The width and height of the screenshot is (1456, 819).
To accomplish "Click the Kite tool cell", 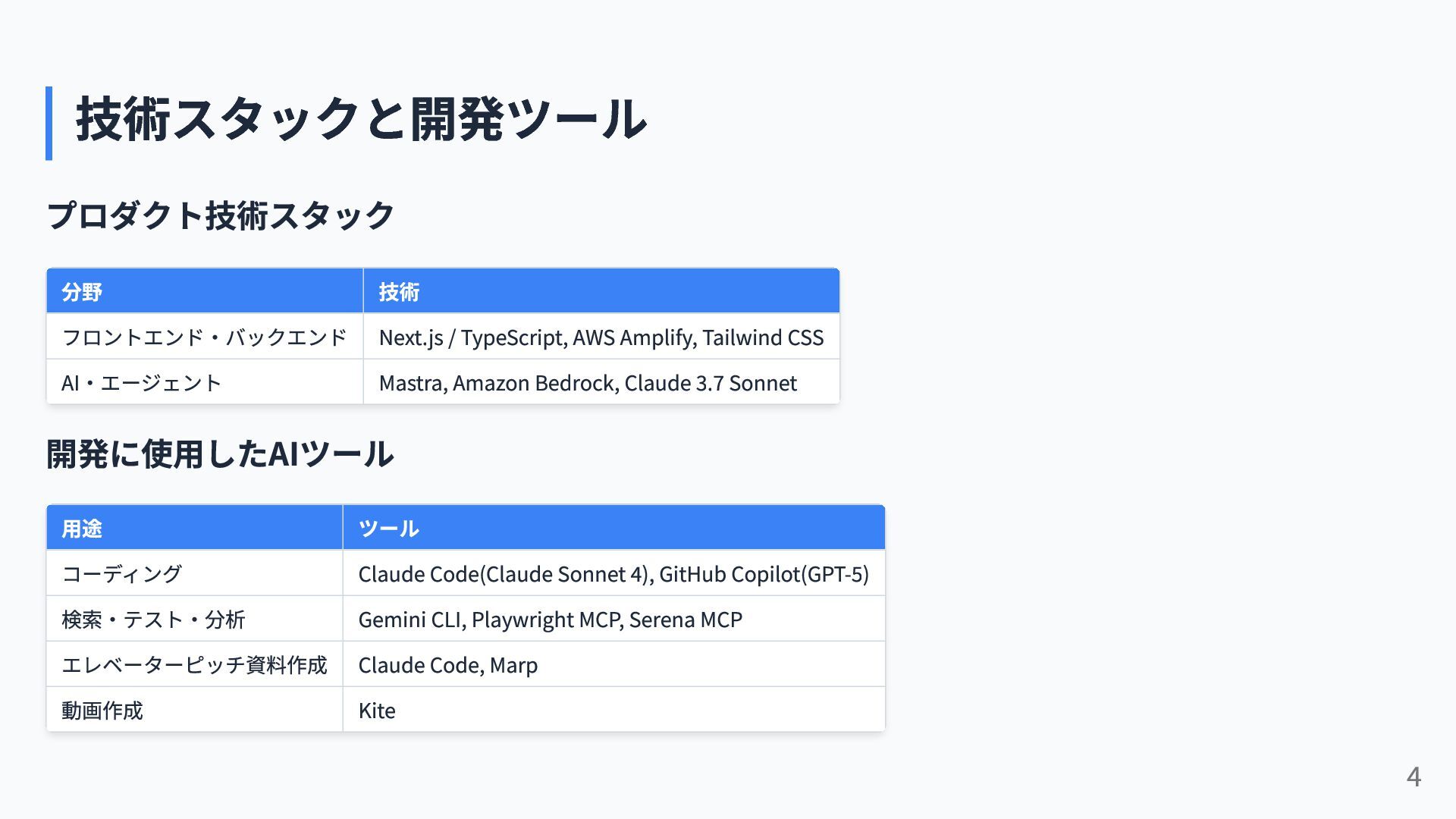I will [614, 710].
